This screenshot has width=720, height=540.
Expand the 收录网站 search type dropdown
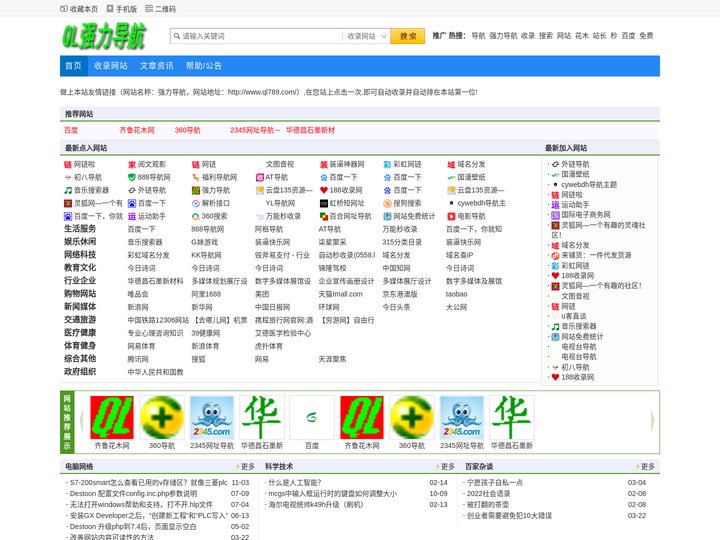click(366, 36)
